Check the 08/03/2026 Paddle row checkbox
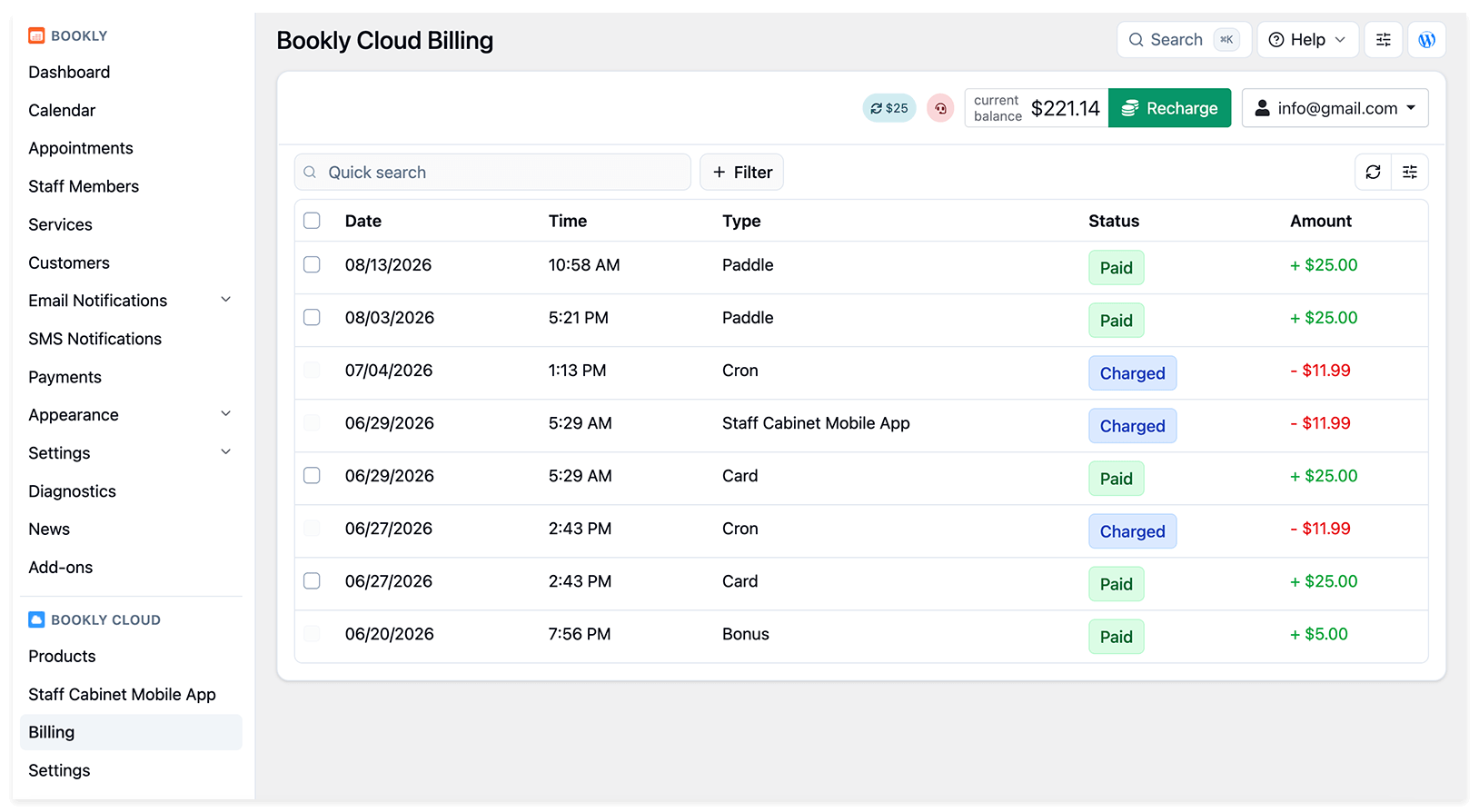This screenshot has height=812, width=1479. pyautogui.click(x=312, y=317)
